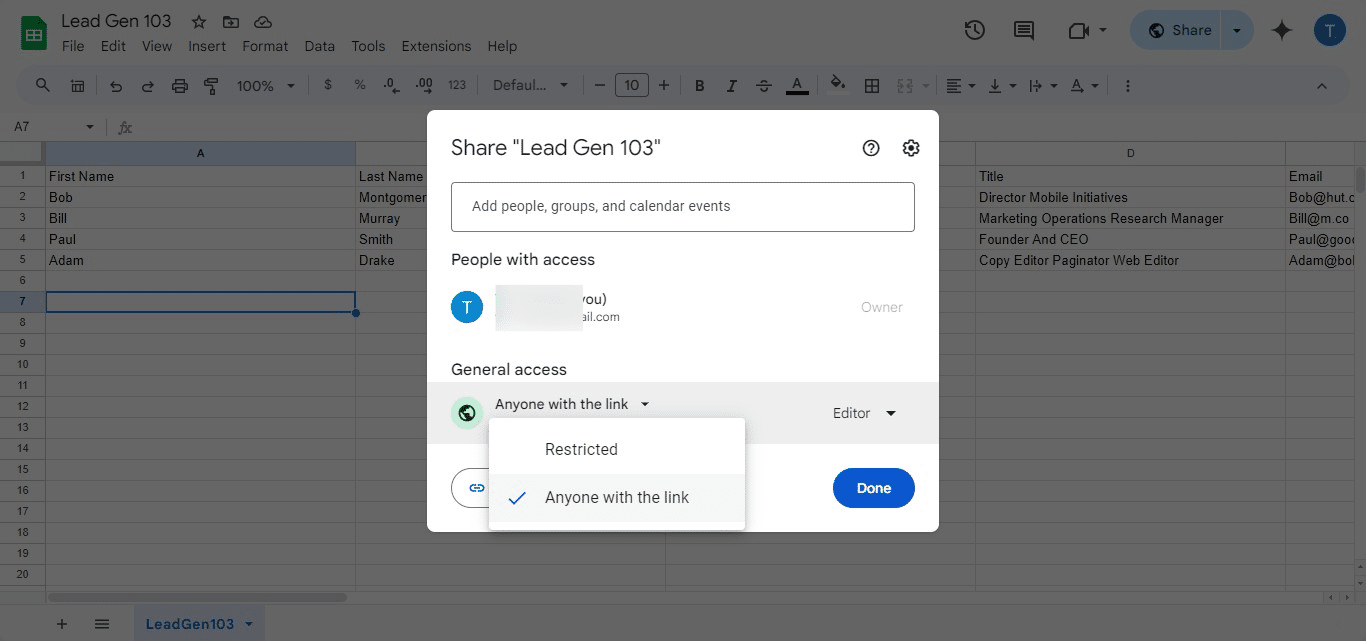Open the Format menu

(x=265, y=46)
